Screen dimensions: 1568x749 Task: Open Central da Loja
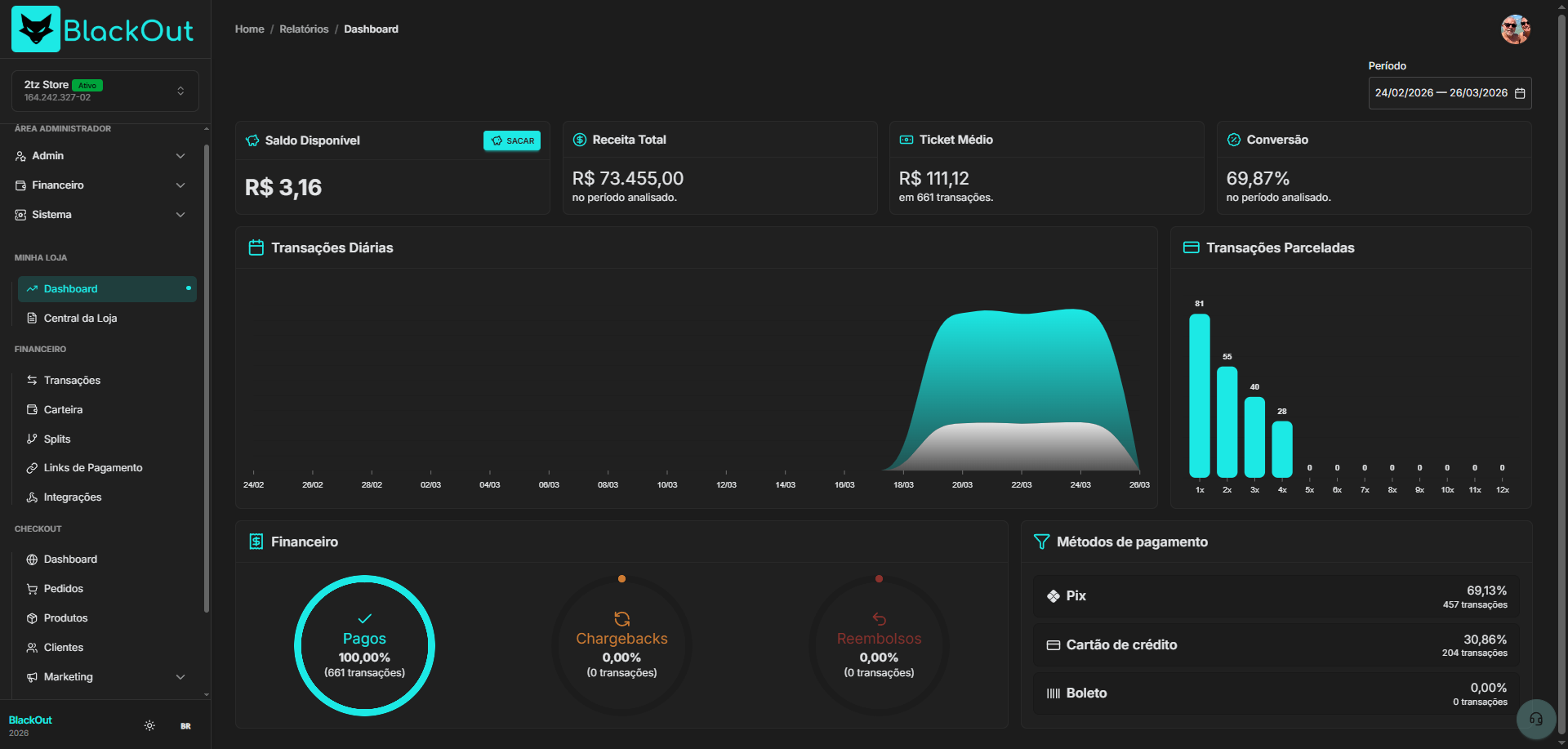(x=79, y=318)
